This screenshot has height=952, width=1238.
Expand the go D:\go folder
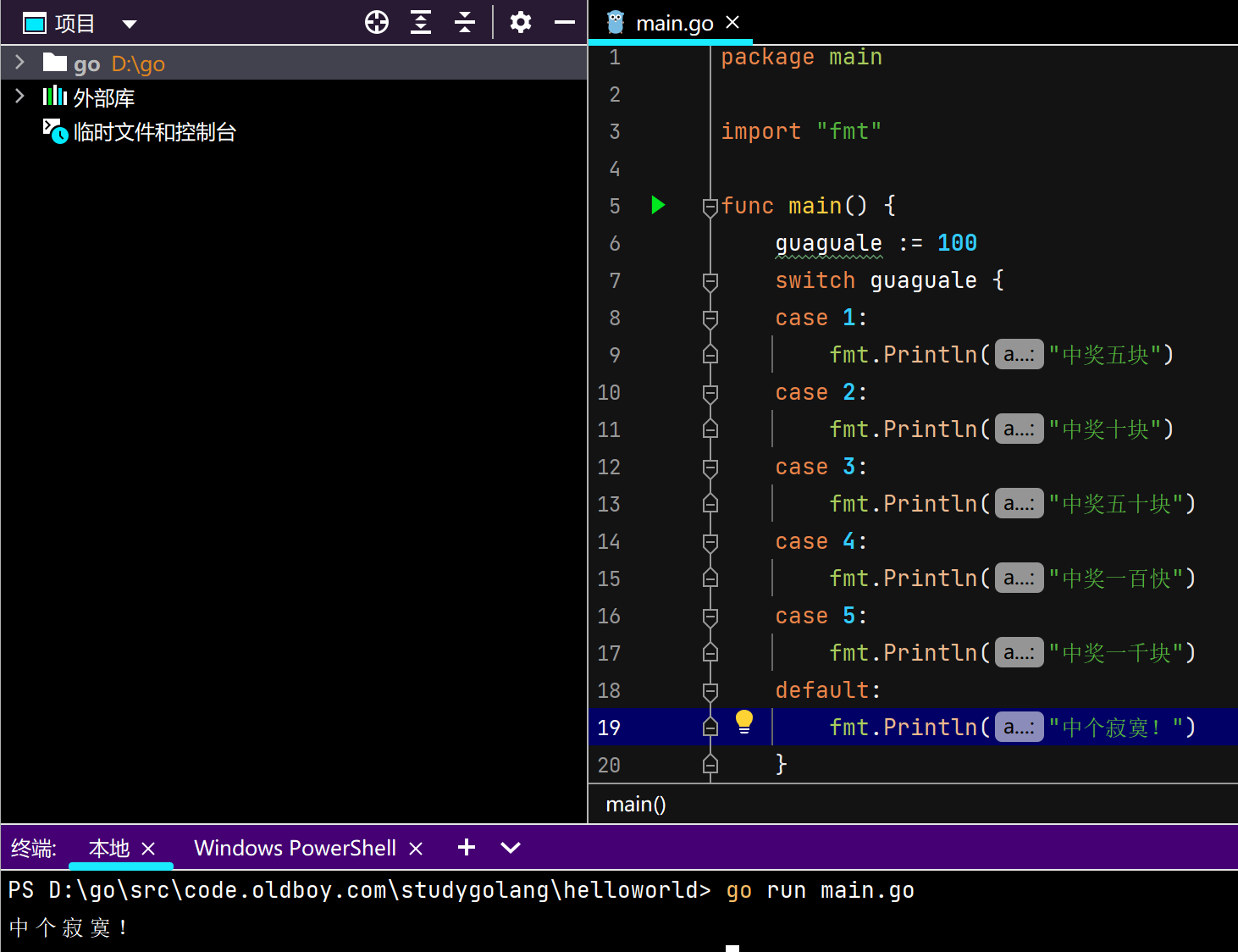click(19, 62)
